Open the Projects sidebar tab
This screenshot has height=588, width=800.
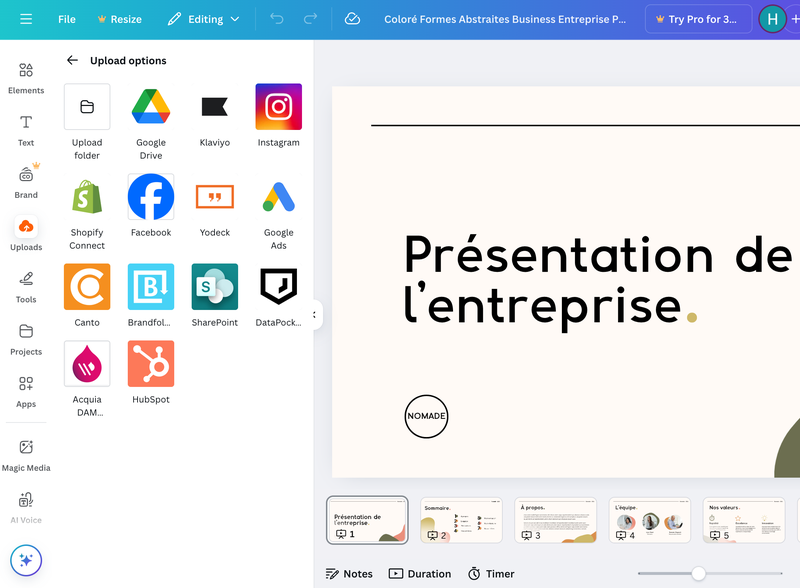point(26,339)
